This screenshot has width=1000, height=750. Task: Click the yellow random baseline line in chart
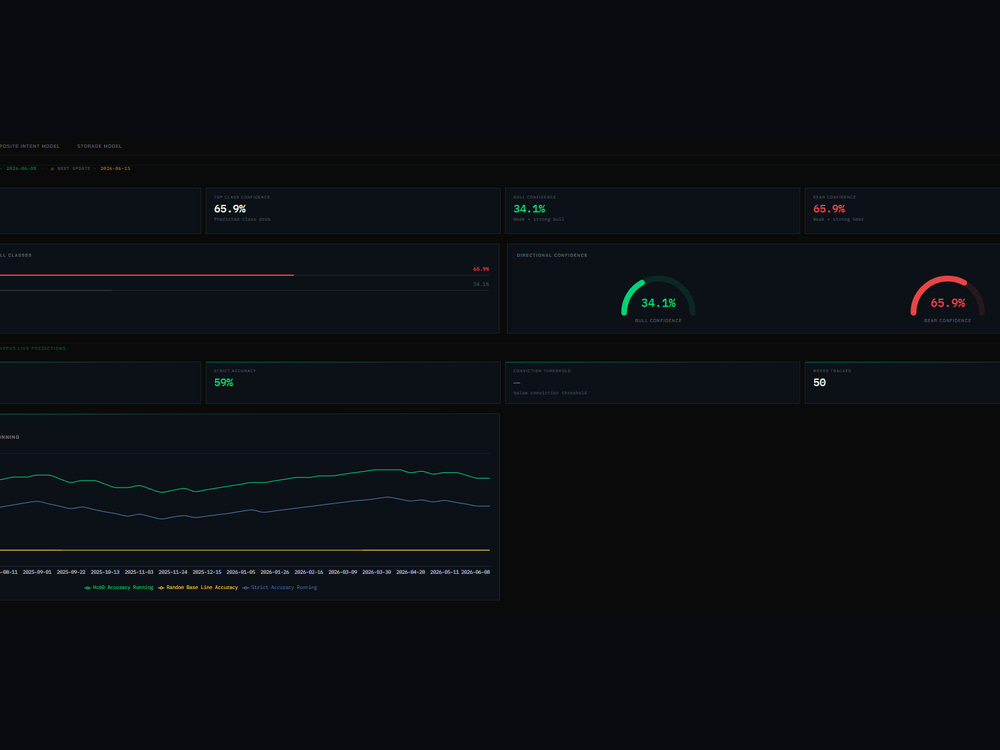[245, 550]
